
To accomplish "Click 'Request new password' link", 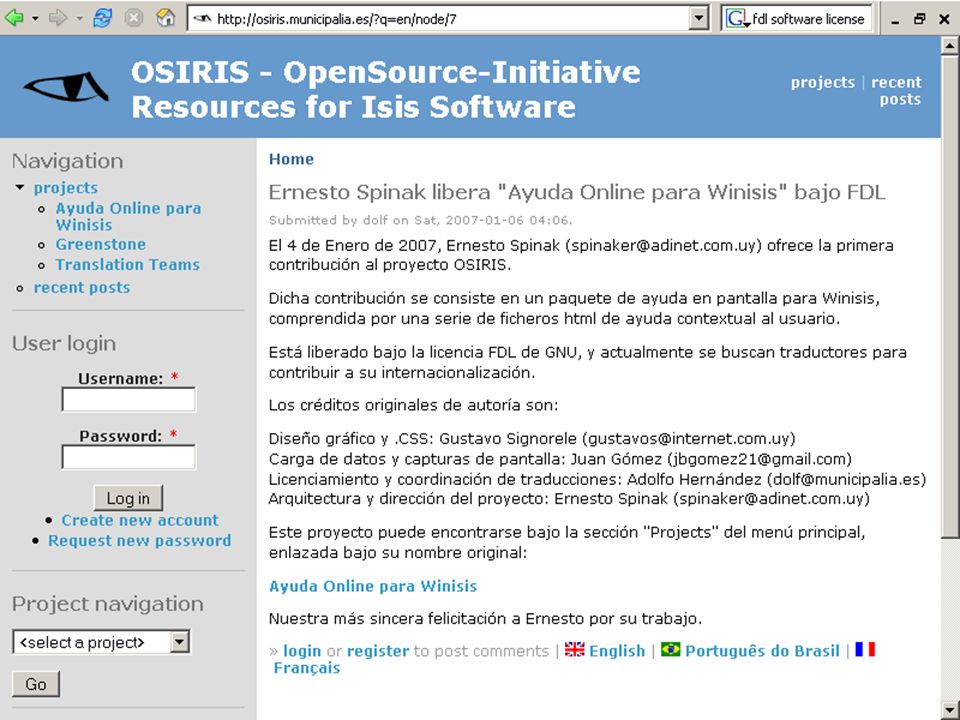I will pos(140,541).
